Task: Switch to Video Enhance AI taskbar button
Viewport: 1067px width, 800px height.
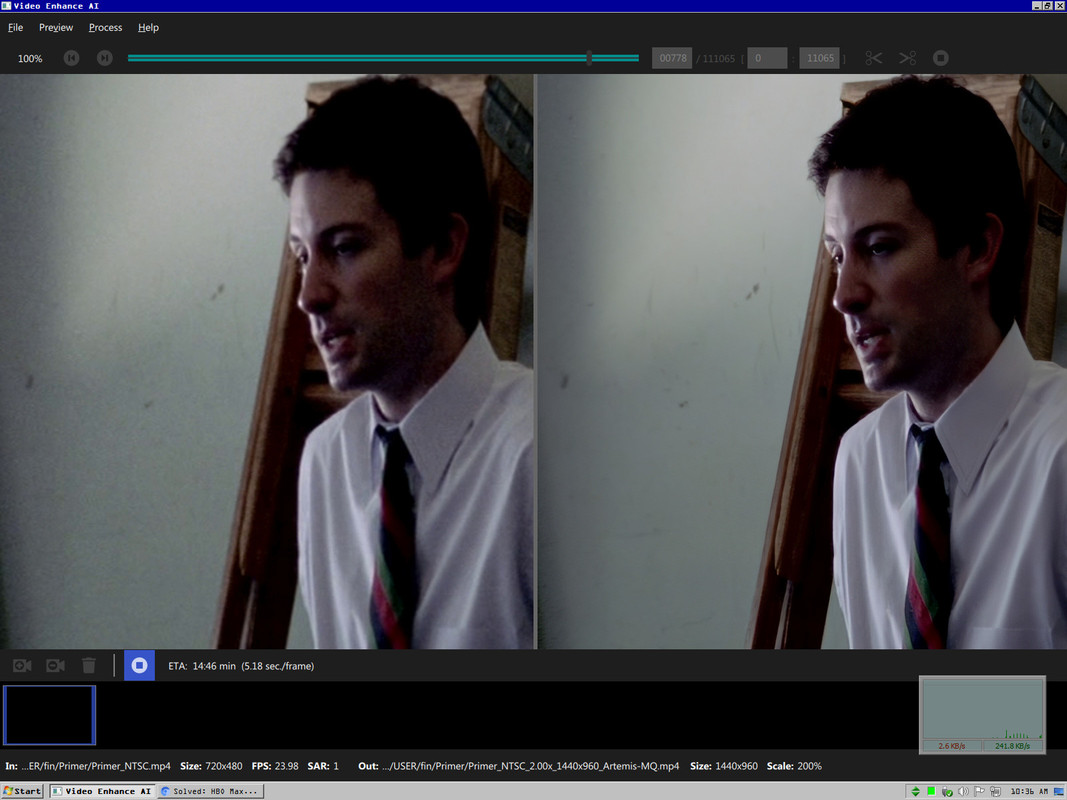Action: tap(101, 790)
